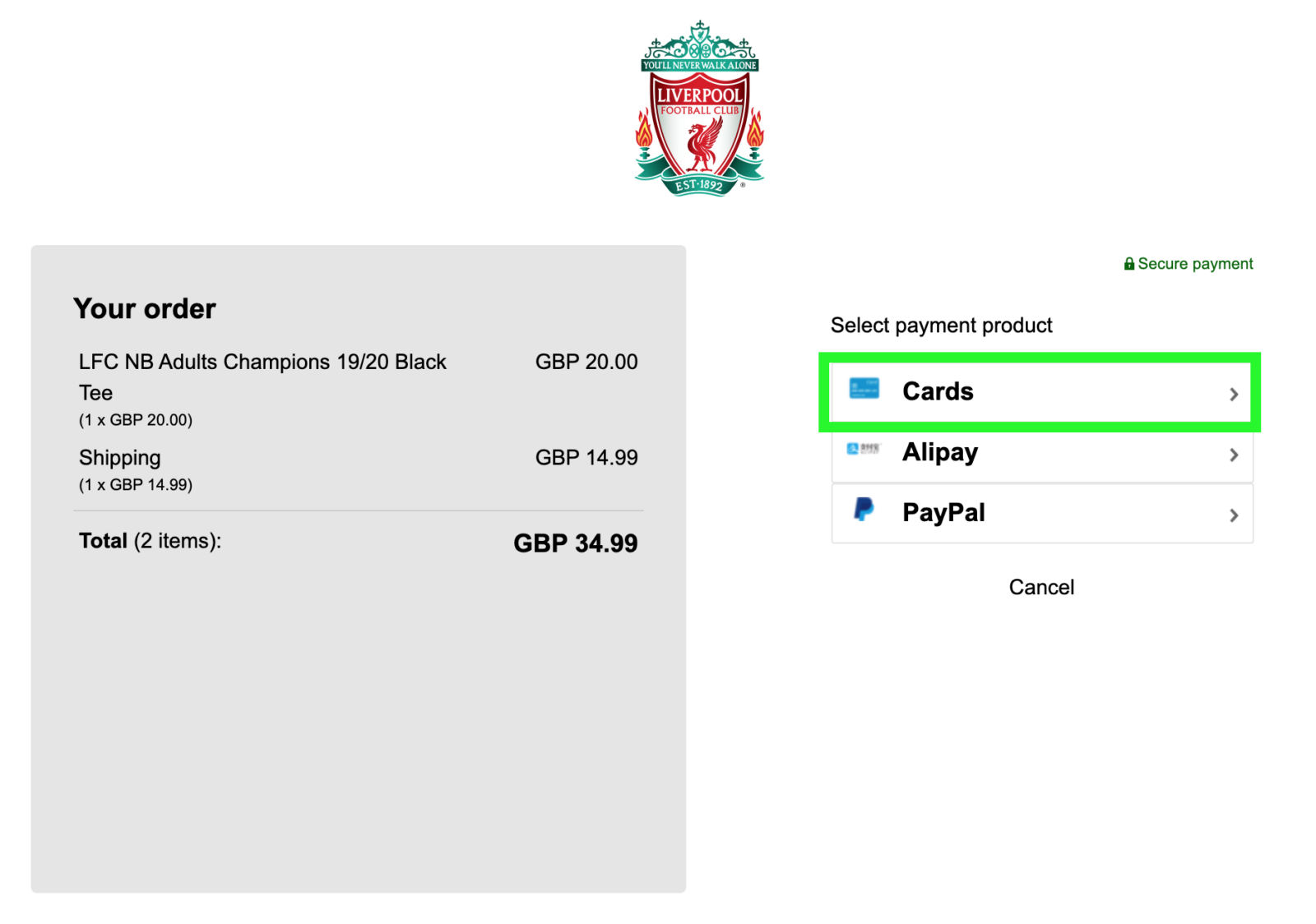
Task: Click the green padlock secure icon
Action: [x=1129, y=264]
